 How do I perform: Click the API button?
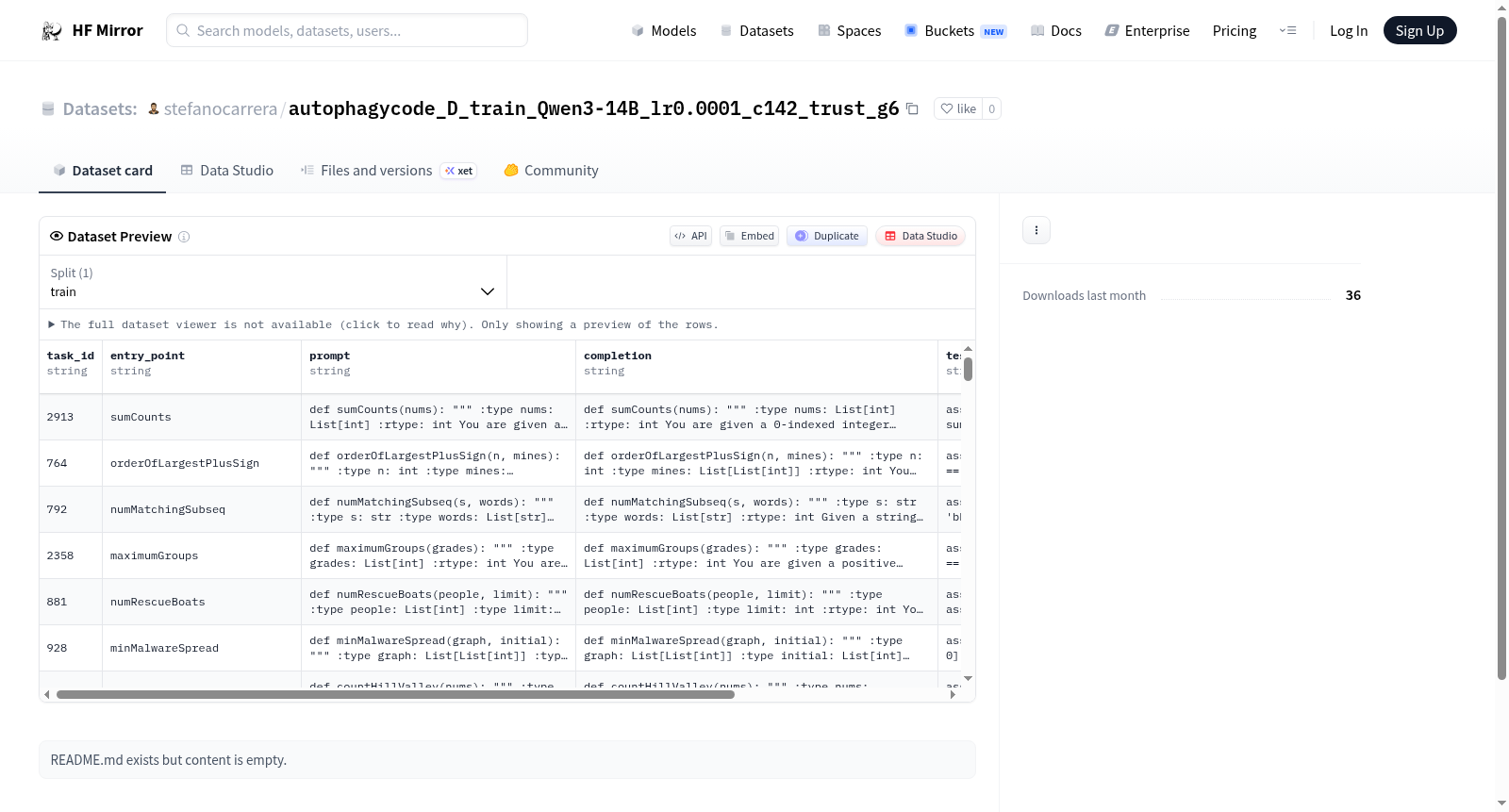(690, 236)
